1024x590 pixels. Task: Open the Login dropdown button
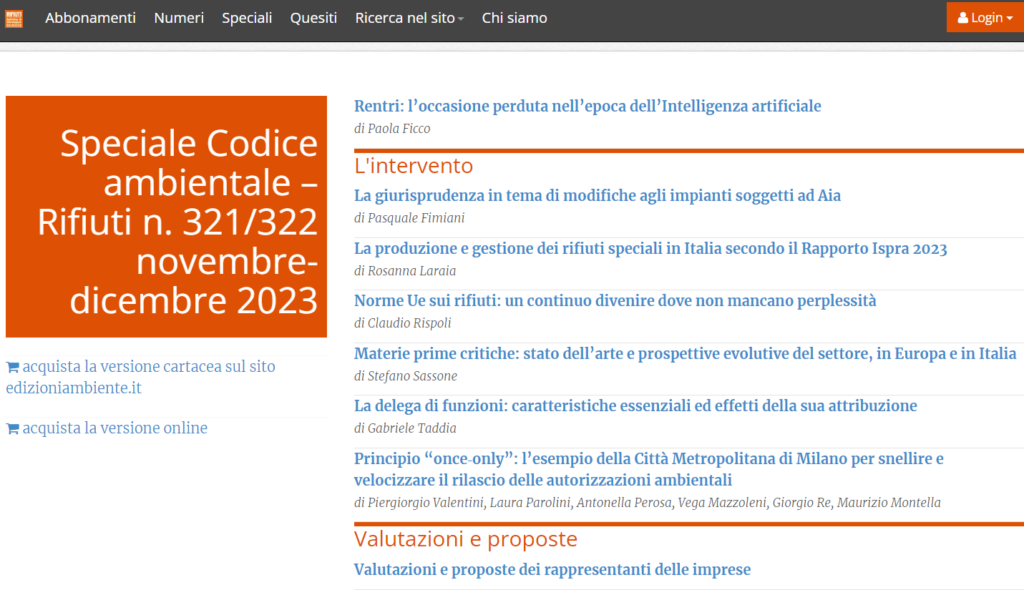[x=985, y=18]
